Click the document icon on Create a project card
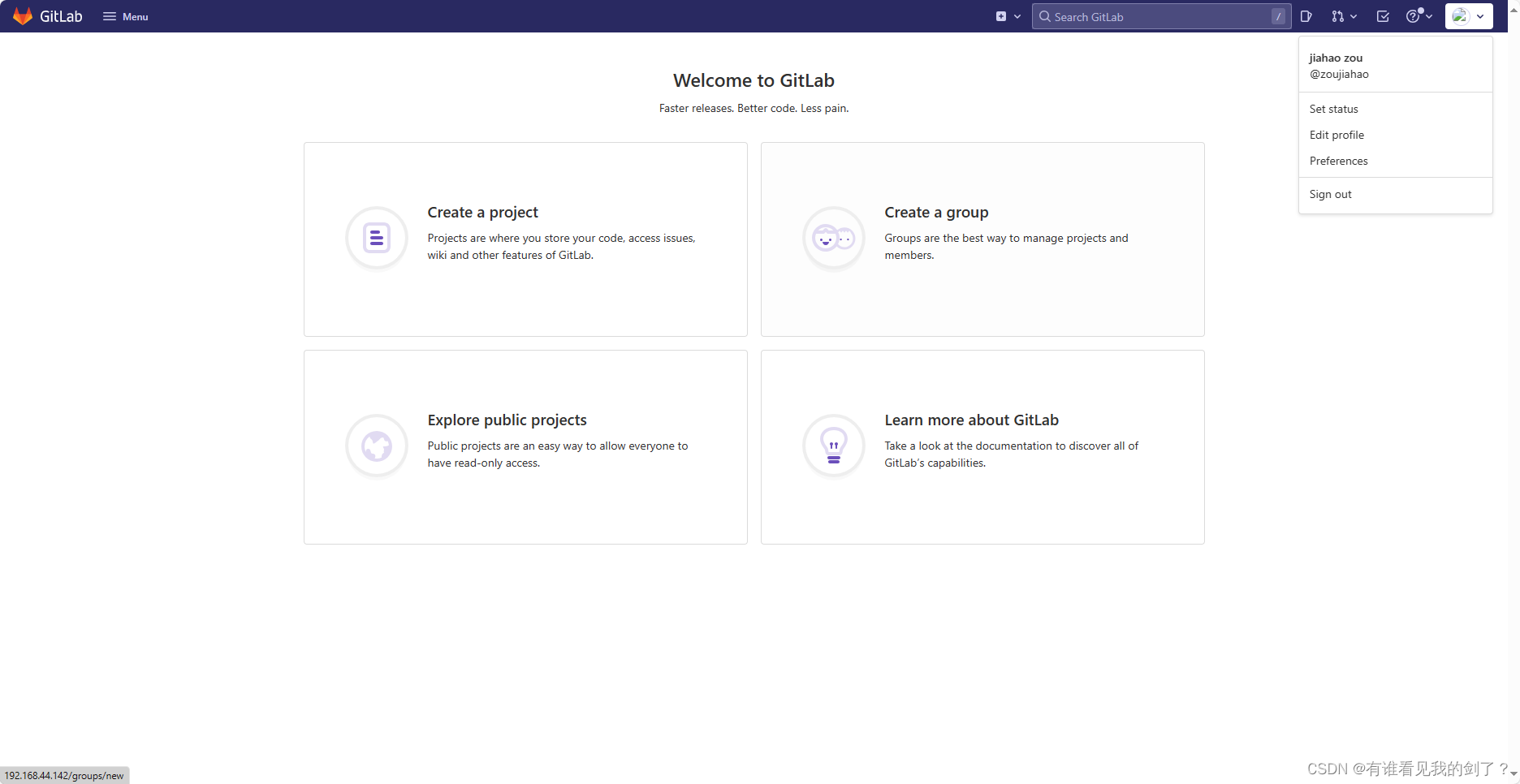 [x=376, y=237]
